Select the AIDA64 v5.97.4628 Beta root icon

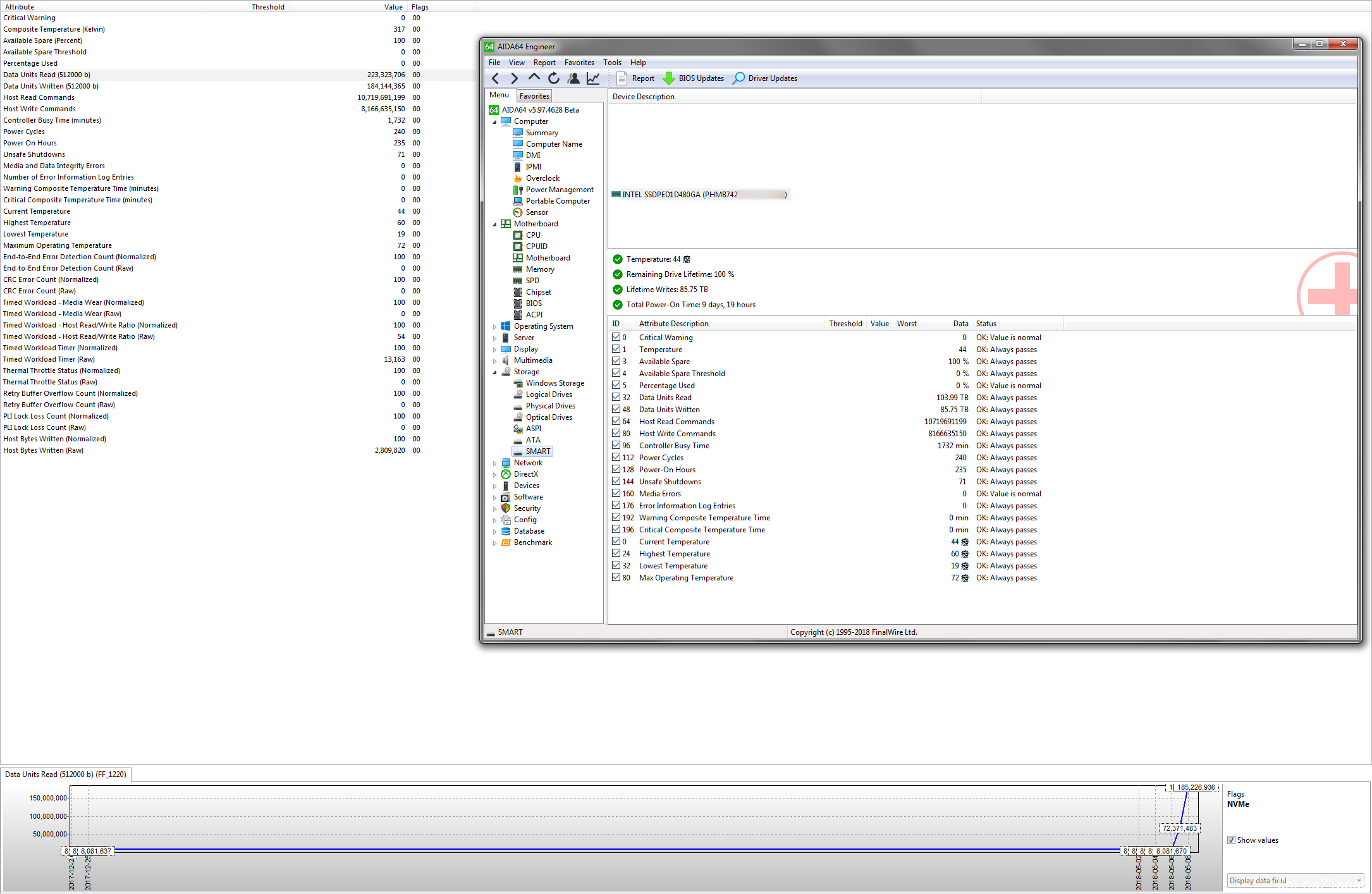tap(494, 110)
